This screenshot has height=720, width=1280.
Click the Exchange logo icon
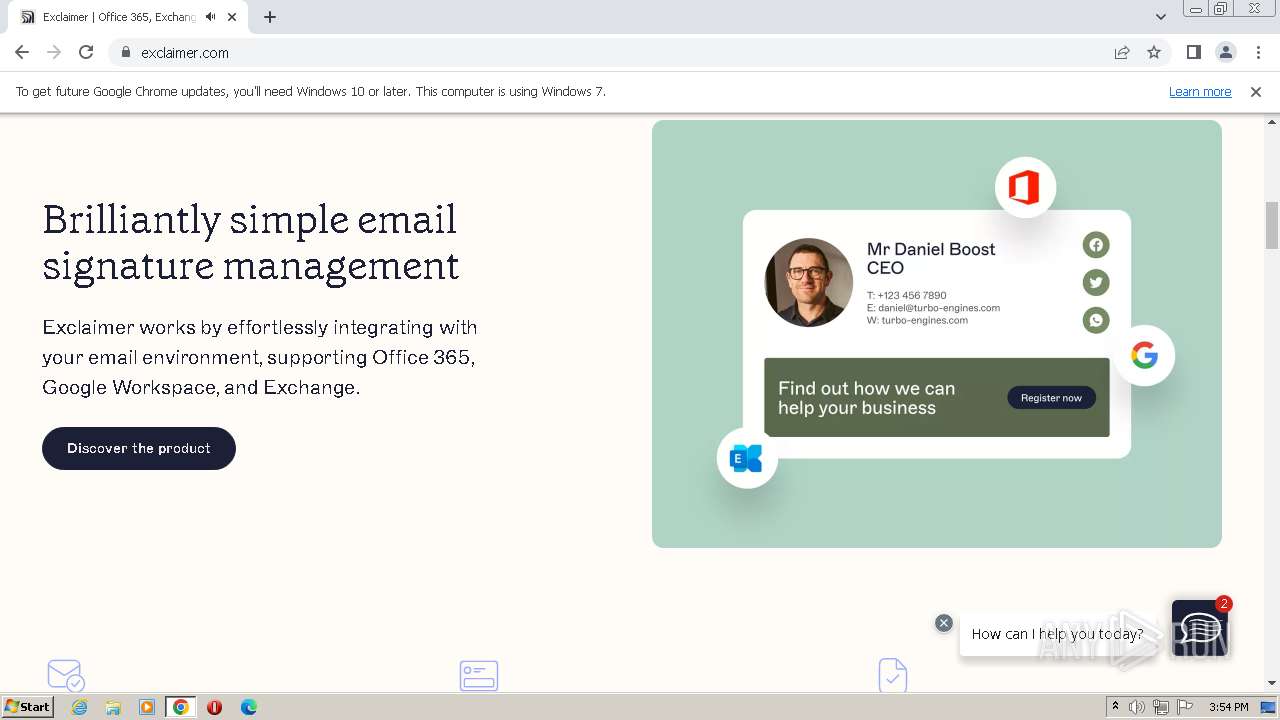tap(747, 458)
